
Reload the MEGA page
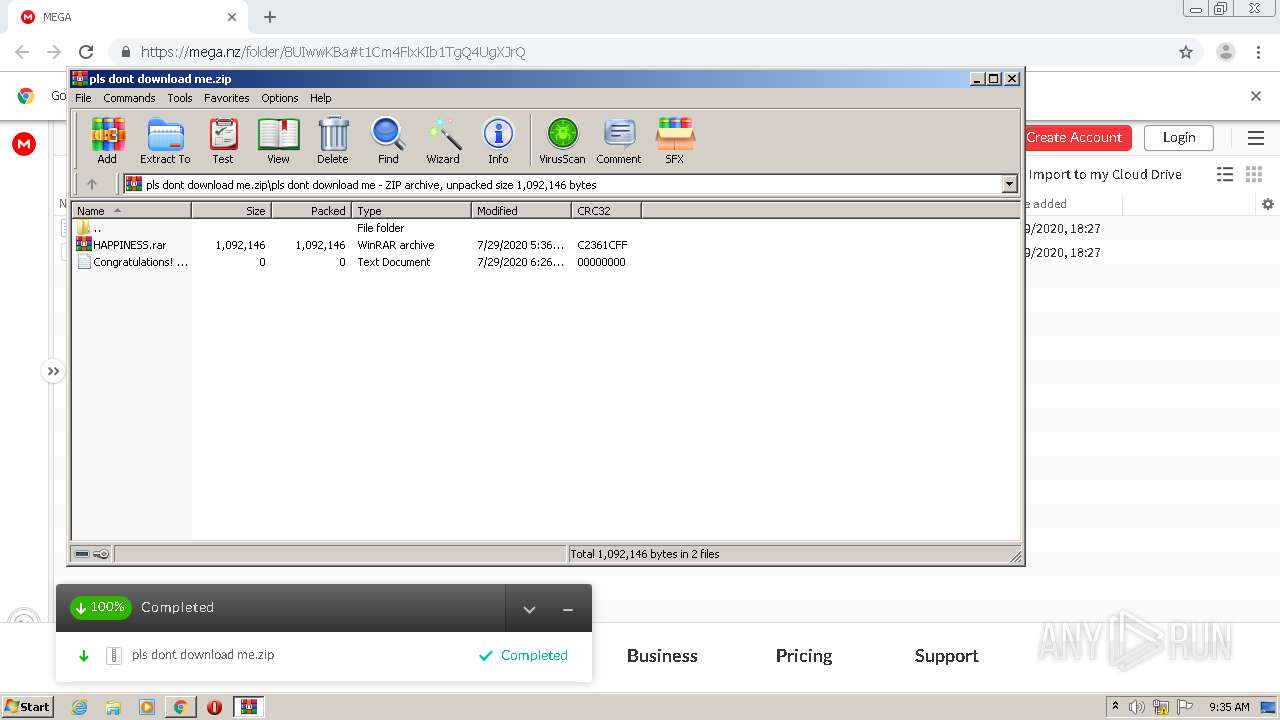click(86, 52)
